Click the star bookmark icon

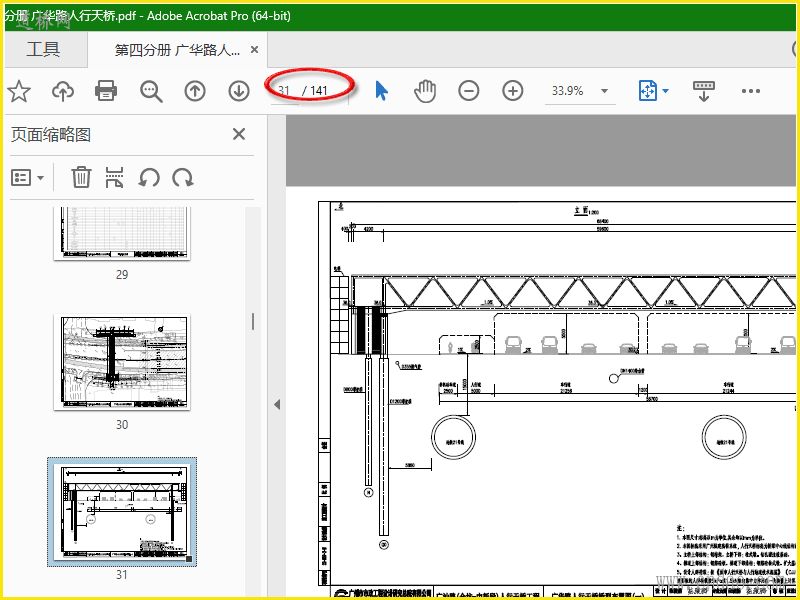[x=19, y=91]
